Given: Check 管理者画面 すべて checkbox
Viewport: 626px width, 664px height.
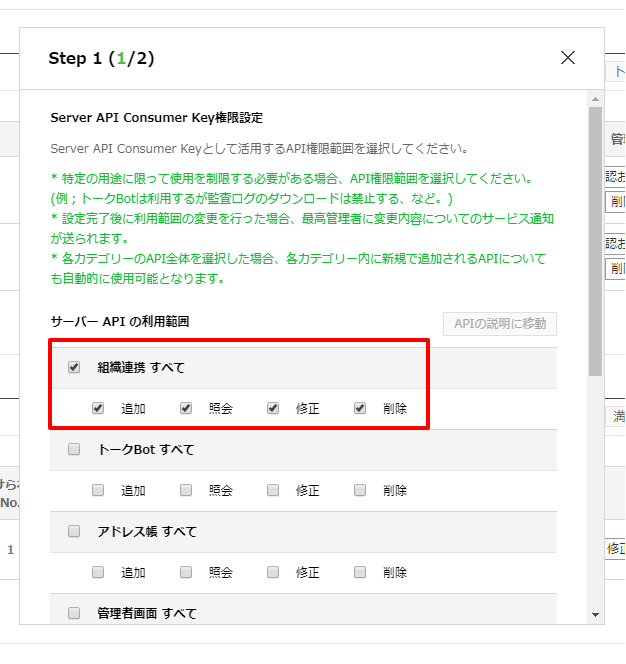Looking at the screenshot, I should (x=74, y=613).
